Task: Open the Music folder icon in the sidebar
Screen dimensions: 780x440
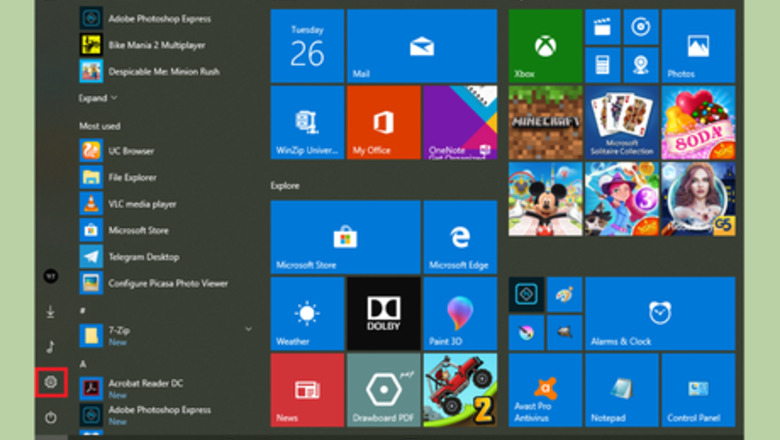Action: pos(51,347)
